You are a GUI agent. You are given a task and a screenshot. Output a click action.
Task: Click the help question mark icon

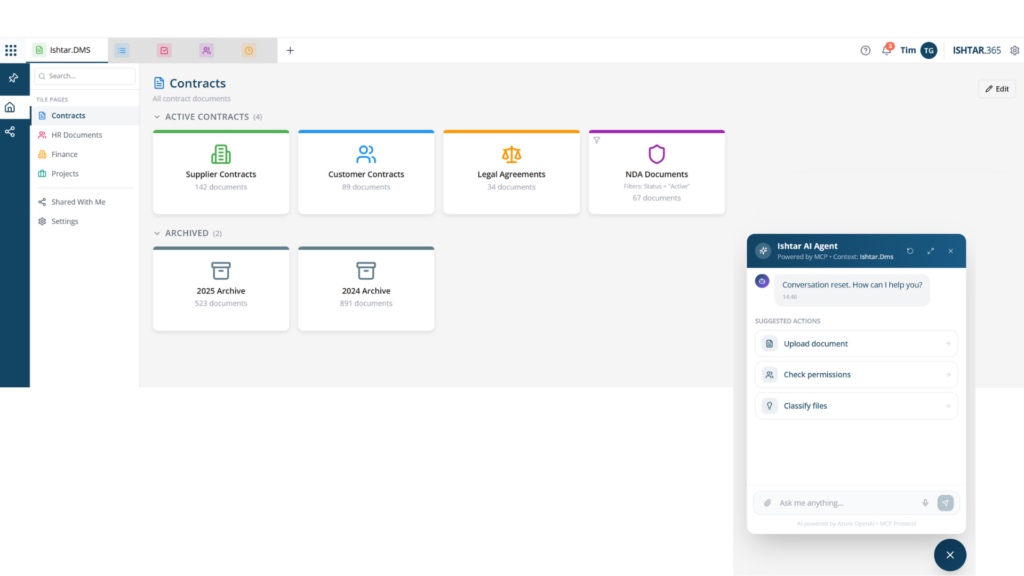pyautogui.click(x=865, y=50)
